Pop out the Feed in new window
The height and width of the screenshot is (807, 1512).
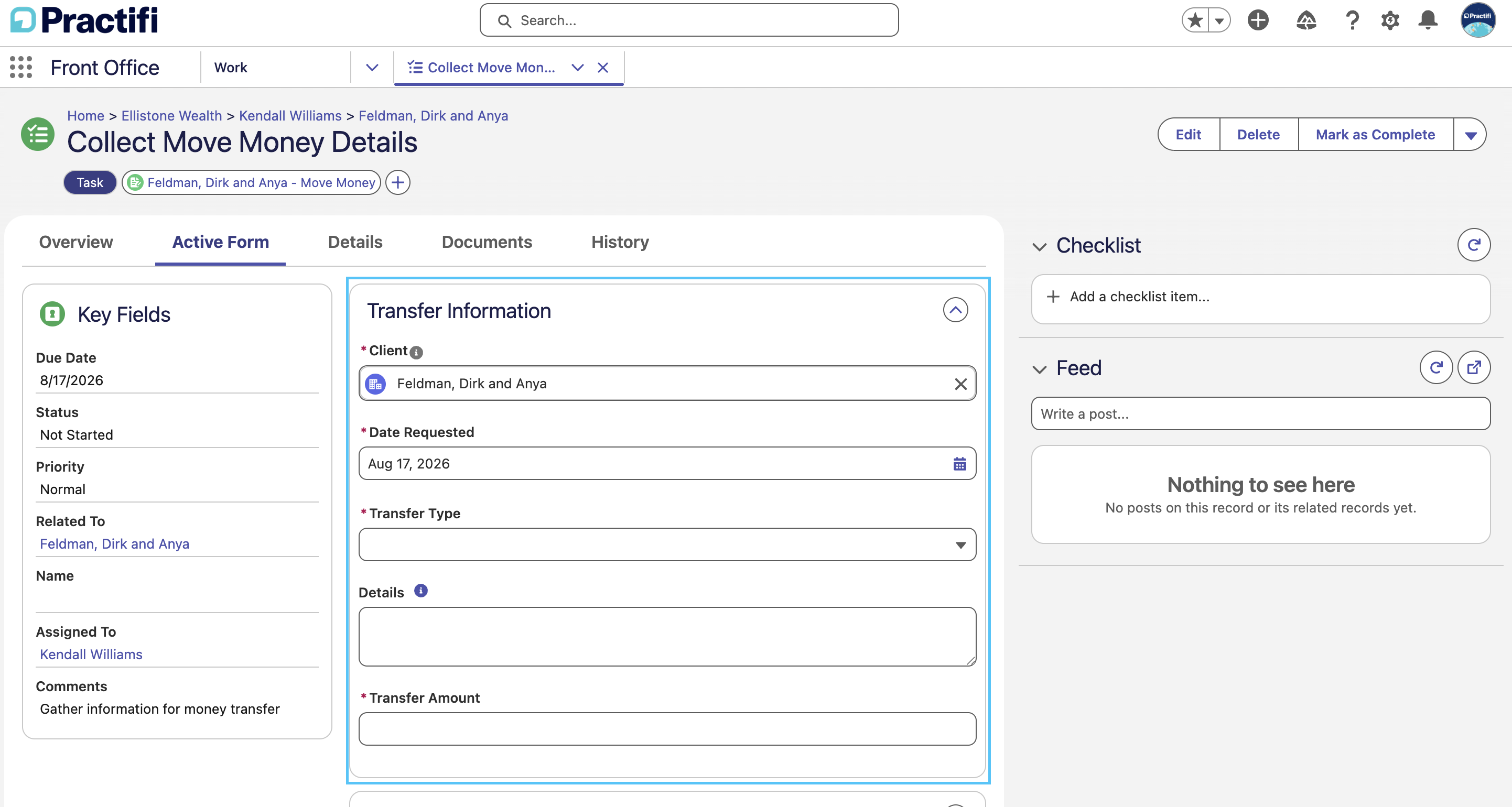coord(1474,367)
